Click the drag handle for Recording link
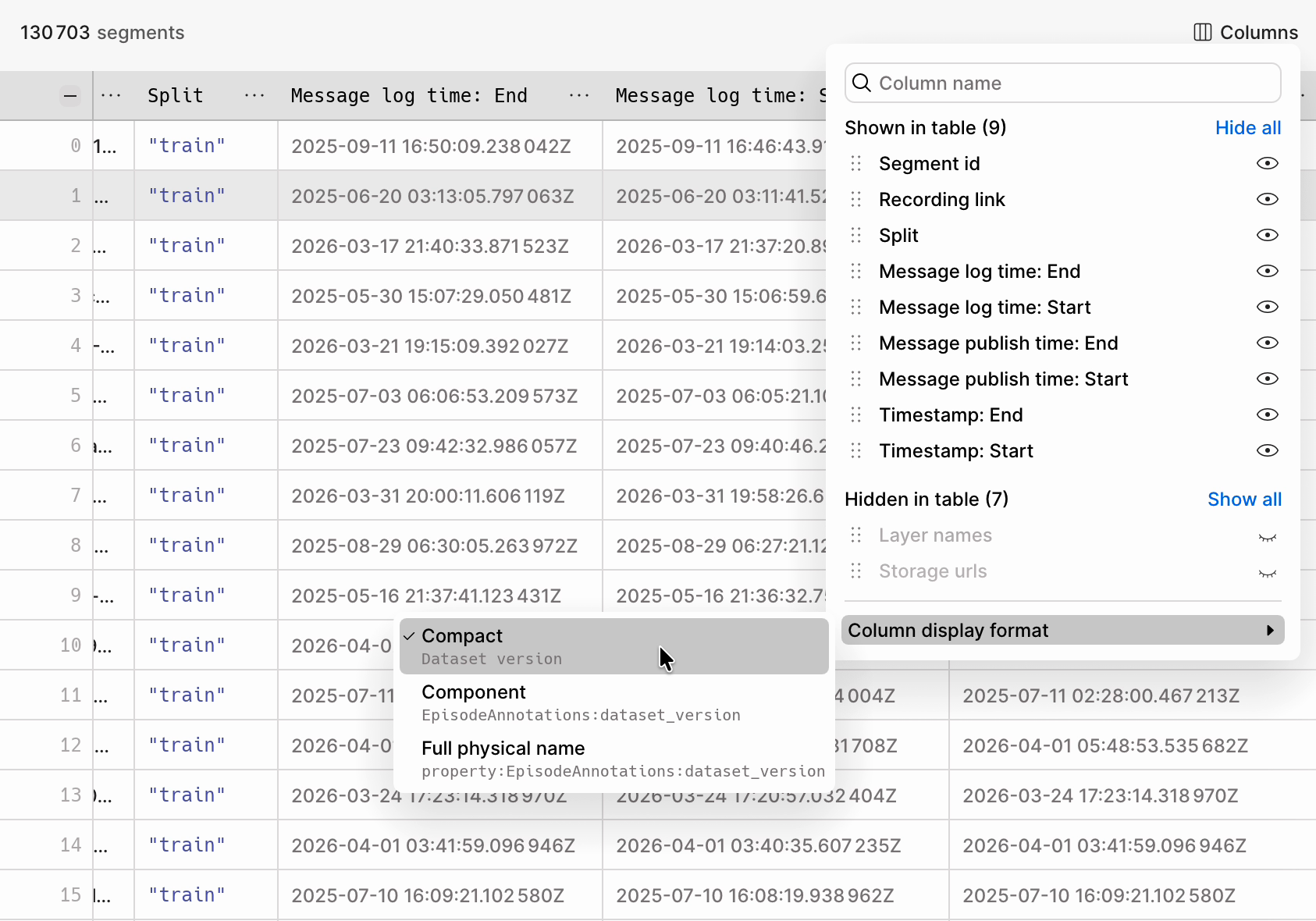This screenshot has width=1316, height=921. click(856, 199)
